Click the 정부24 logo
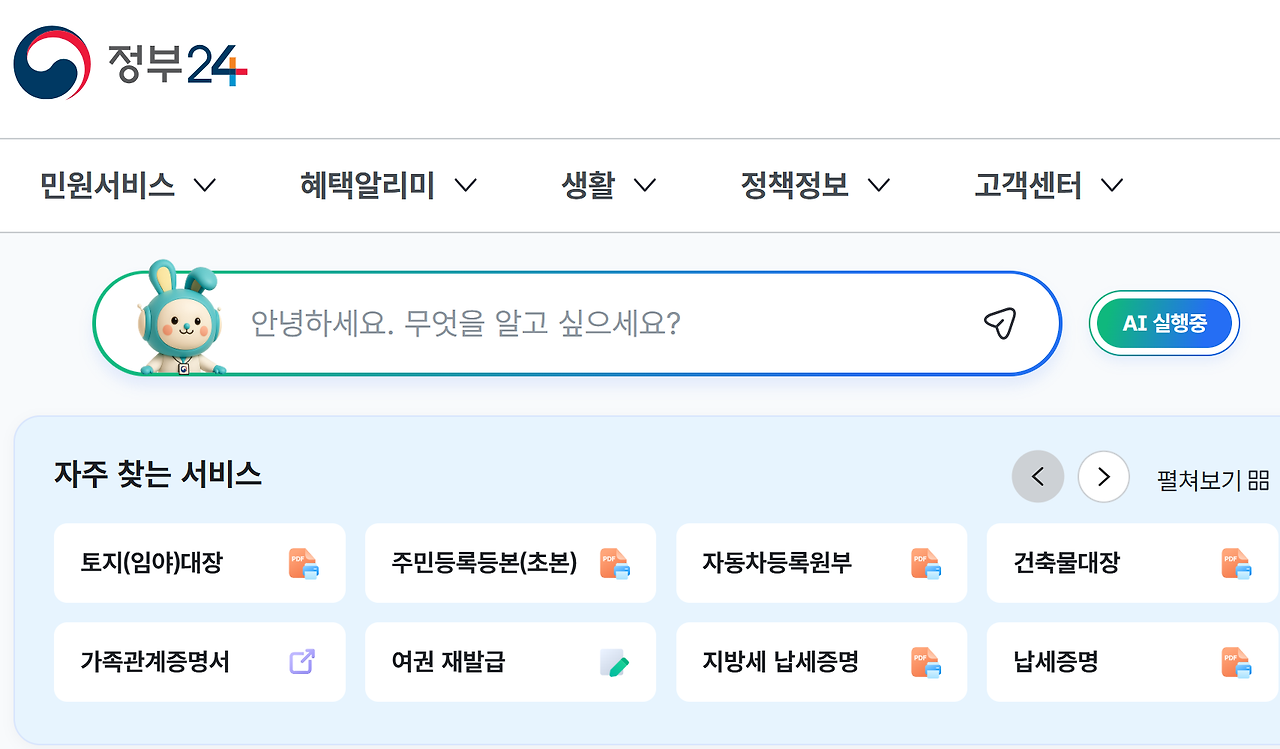 (x=130, y=62)
